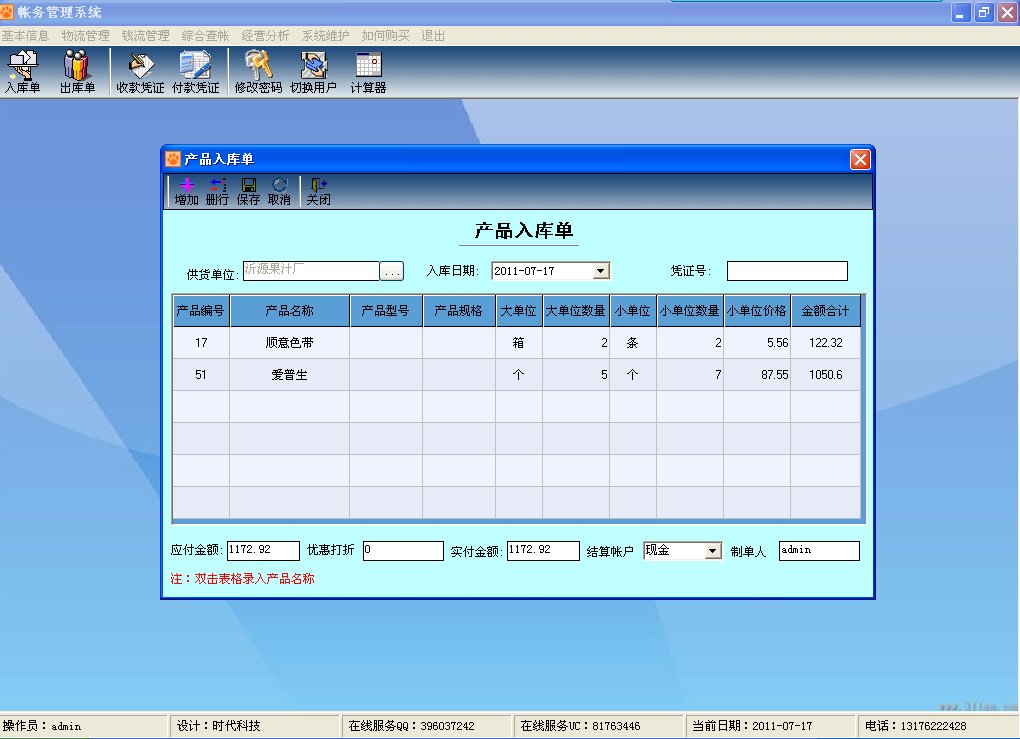Open the 综合查帐 menu
The width and height of the screenshot is (1020, 739).
pos(205,36)
